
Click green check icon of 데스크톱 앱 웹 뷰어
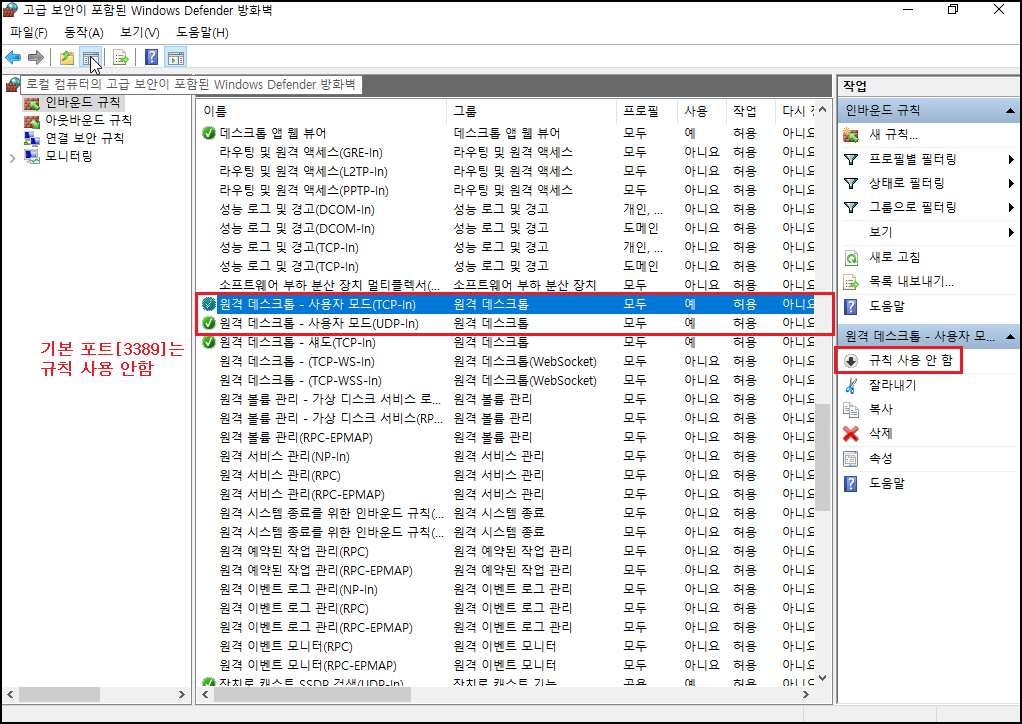pos(209,133)
